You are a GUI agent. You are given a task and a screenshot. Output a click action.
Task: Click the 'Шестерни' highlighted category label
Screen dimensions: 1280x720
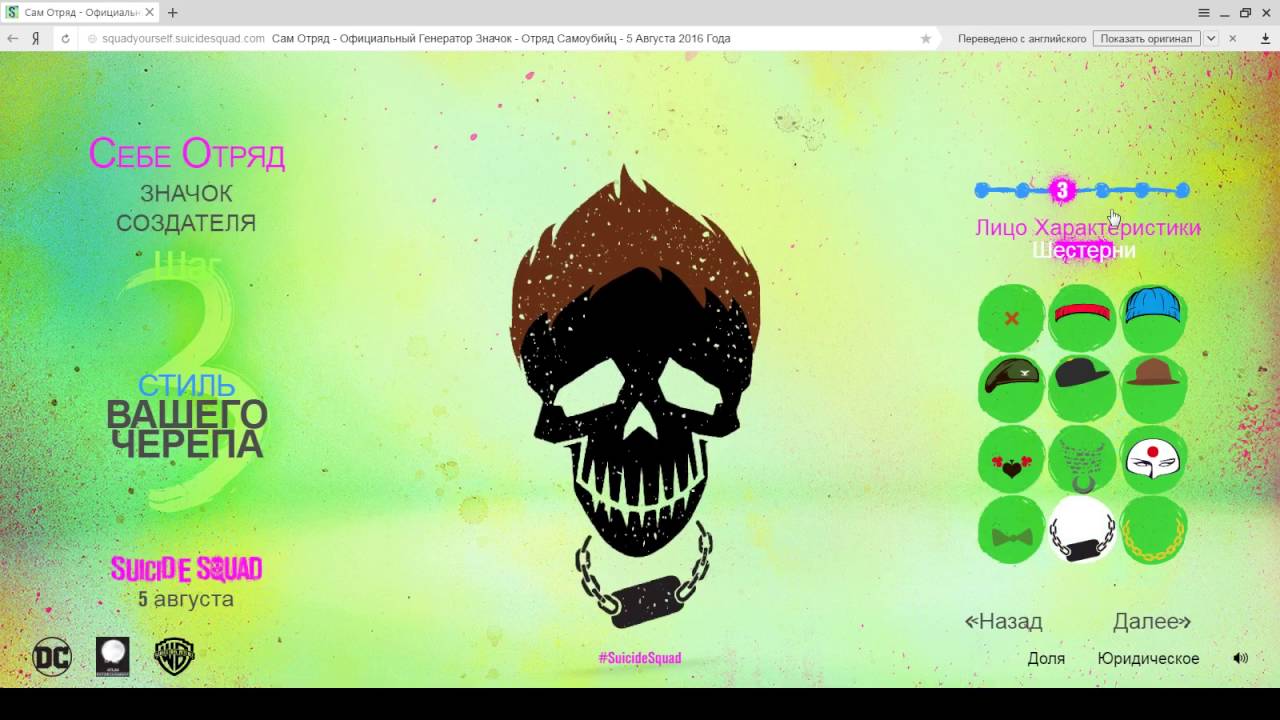[x=1084, y=250]
